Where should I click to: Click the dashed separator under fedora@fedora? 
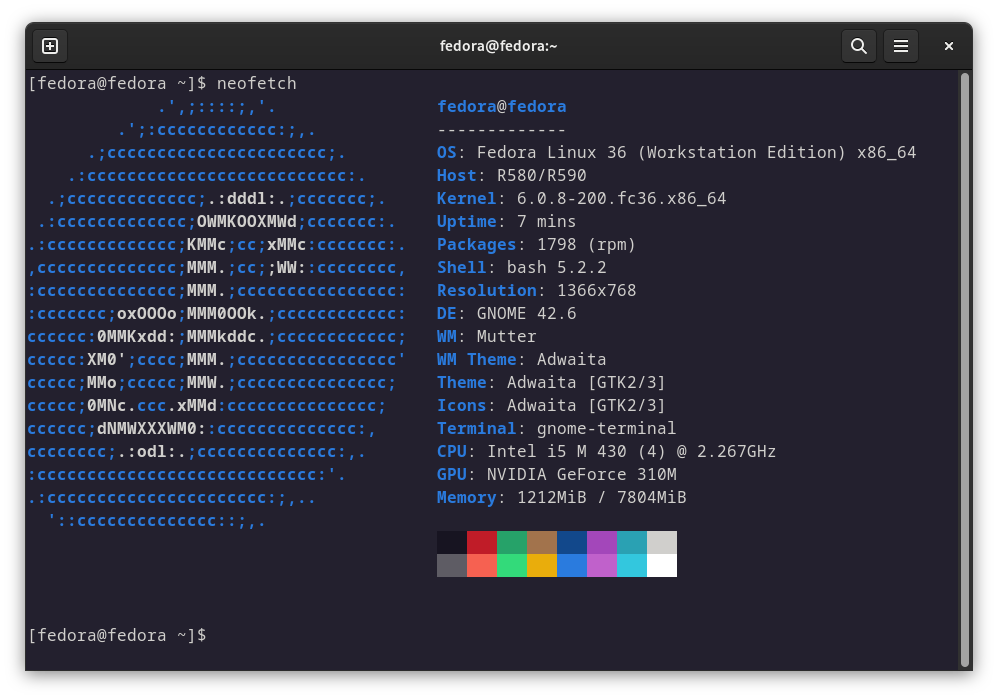click(x=502, y=130)
